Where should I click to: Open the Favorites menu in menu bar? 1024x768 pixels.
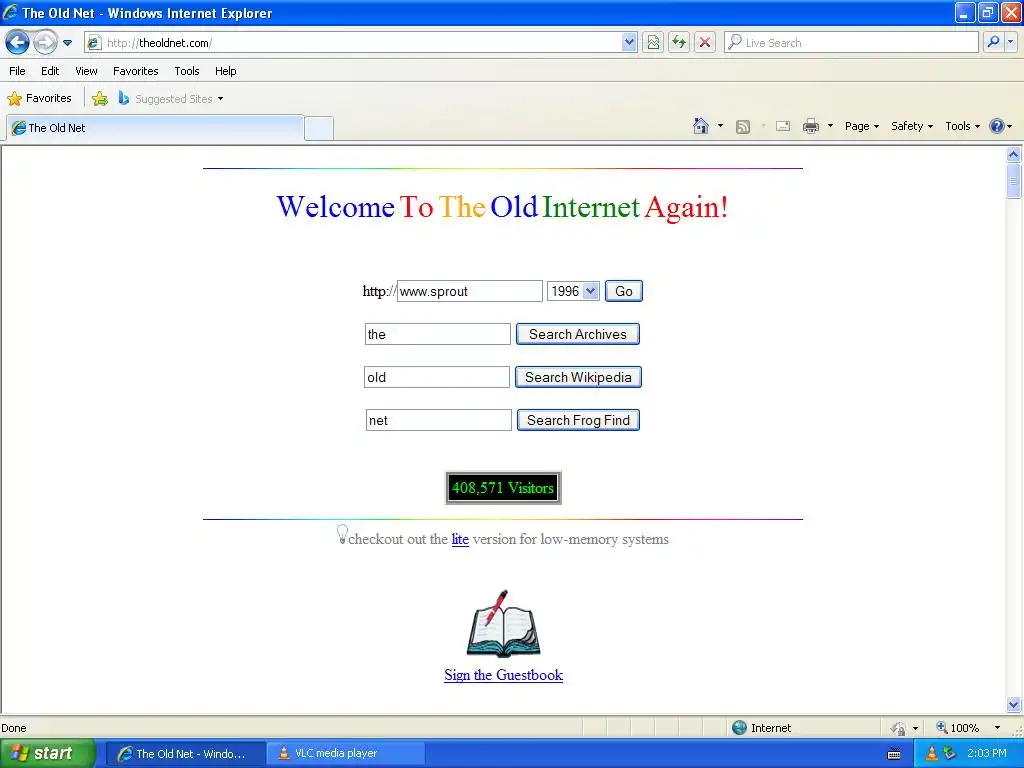(x=135, y=71)
